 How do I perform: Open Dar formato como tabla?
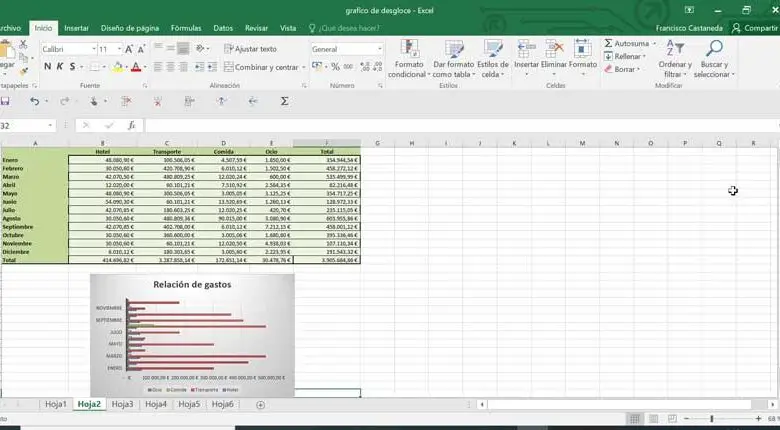point(453,58)
